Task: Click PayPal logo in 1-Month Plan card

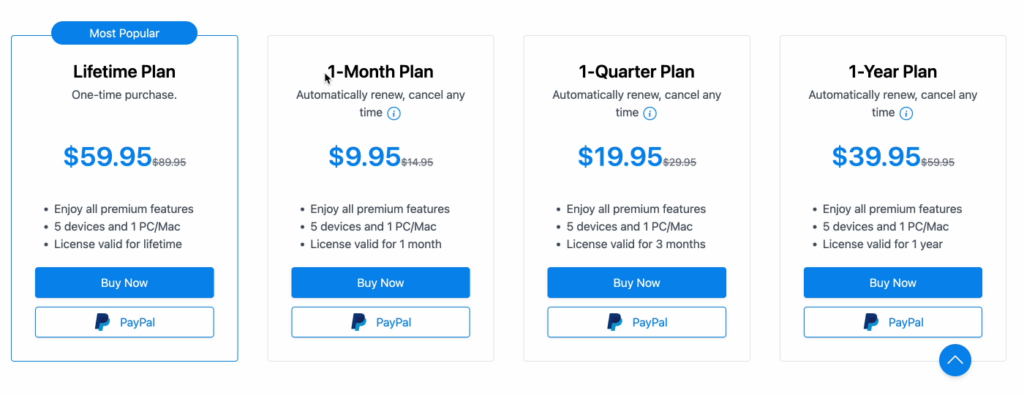Action: coord(359,322)
